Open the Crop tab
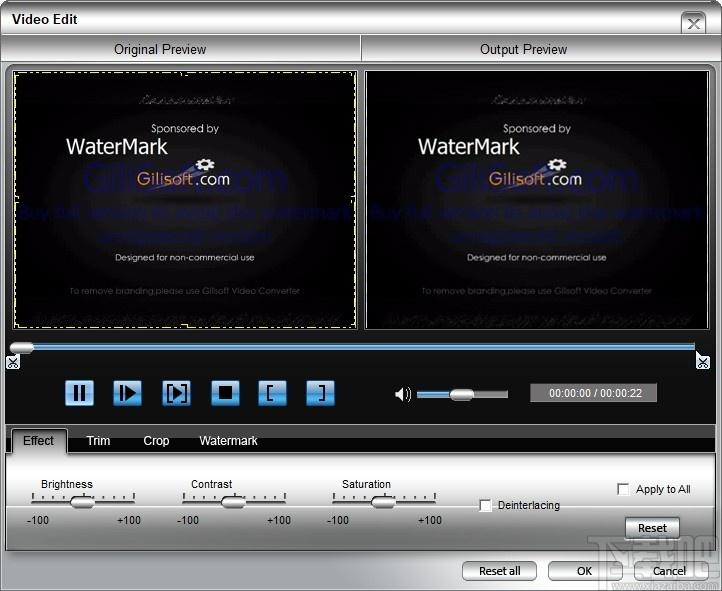This screenshot has height=591, width=722. click(156, 441)
